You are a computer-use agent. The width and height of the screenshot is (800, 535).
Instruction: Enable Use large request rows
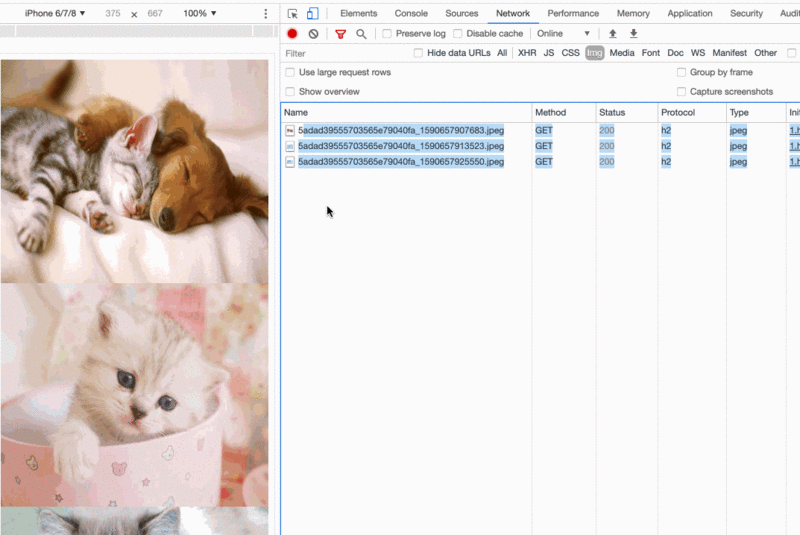click(290, 72)
